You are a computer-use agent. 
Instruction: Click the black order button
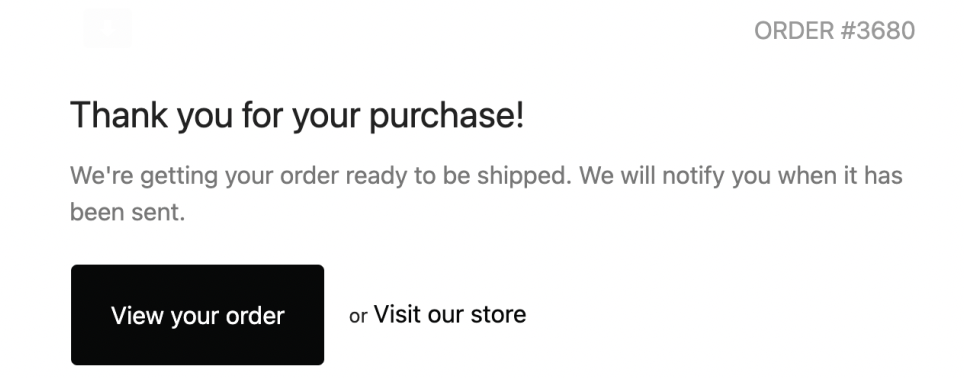coord(197,315)
